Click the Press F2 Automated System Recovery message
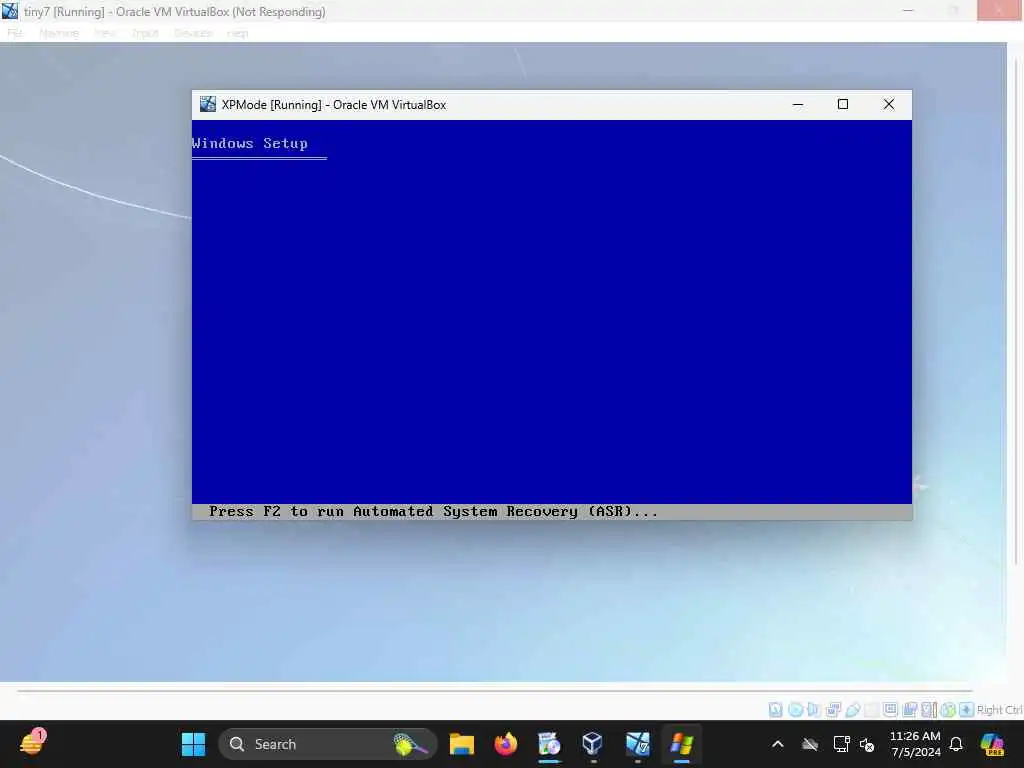This screenshot has width=1024, height=768. tap(433, 511)
